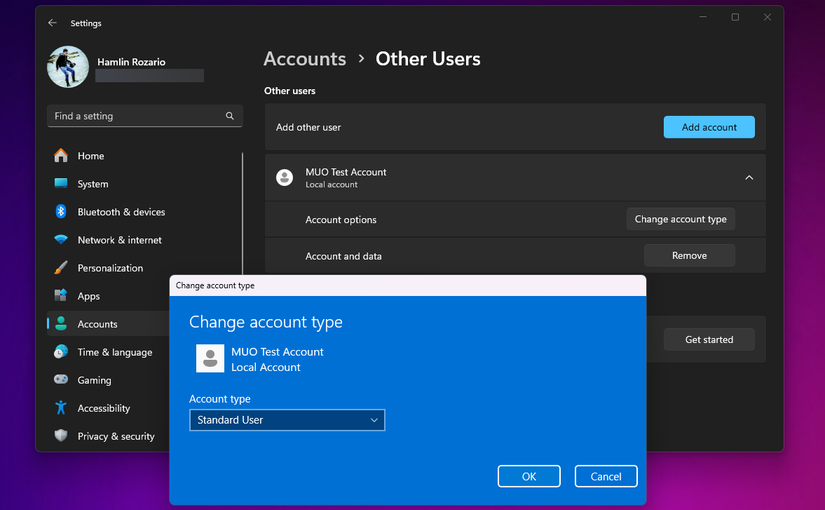This screenshot has width=825, height=510.
Task: Click the Other Users heading text
Action: tap(428, 59)
